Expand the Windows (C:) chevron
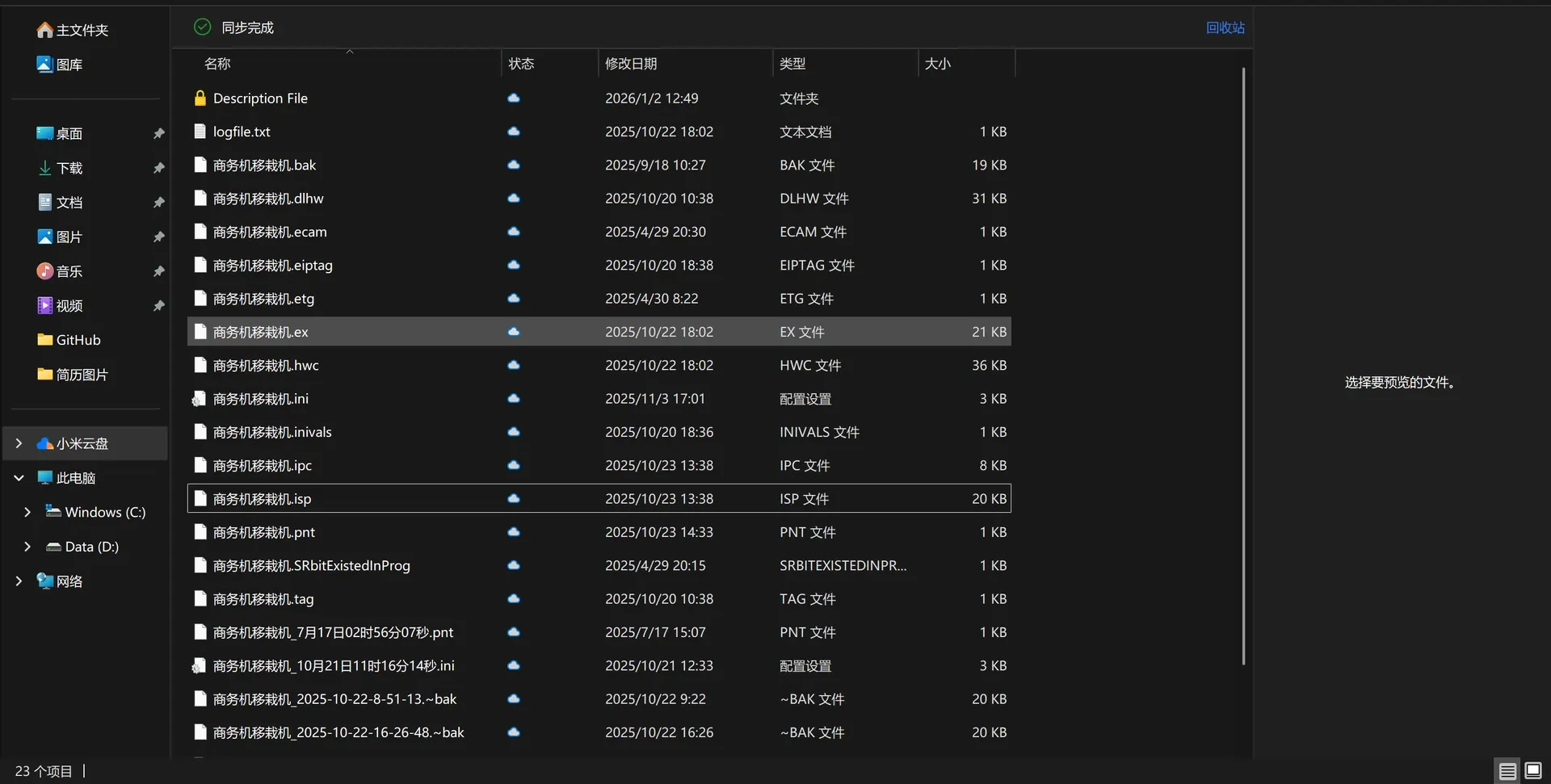Viewport: 1551px width, 784px height. pyautogui.click(x=27, y=512)
